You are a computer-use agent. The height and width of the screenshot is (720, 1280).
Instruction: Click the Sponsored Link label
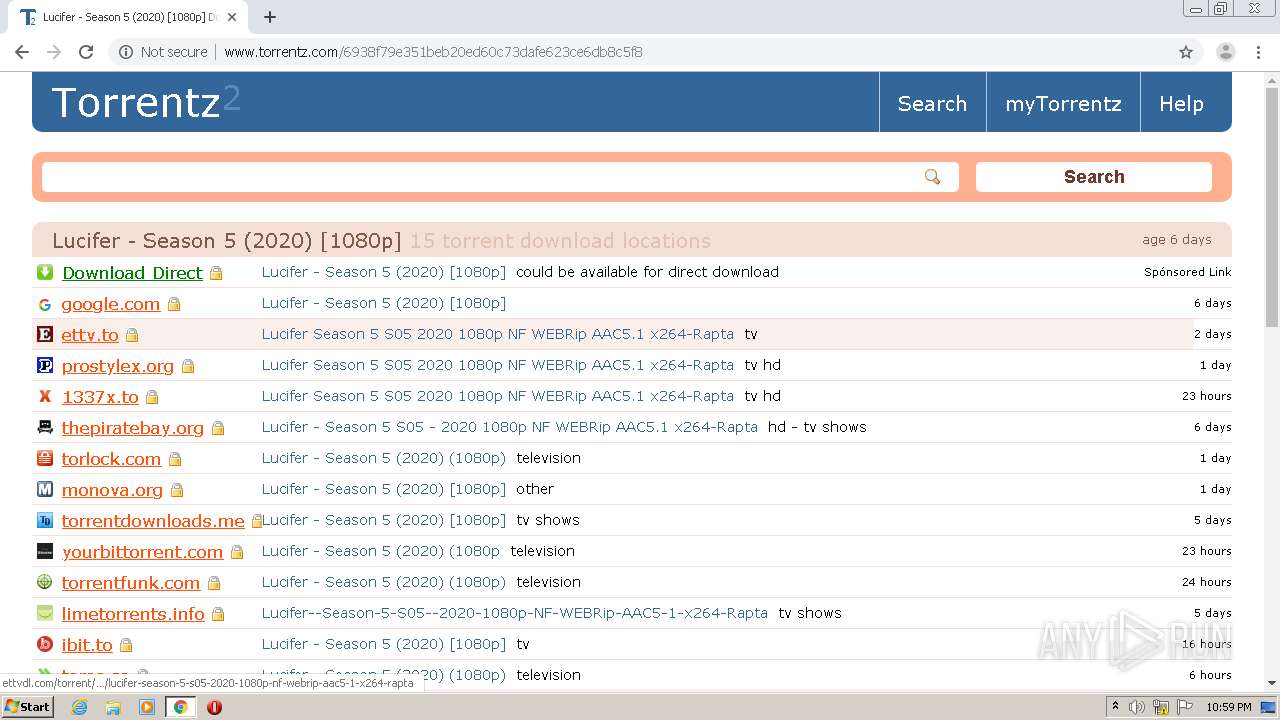click(x=1188, y=272)
